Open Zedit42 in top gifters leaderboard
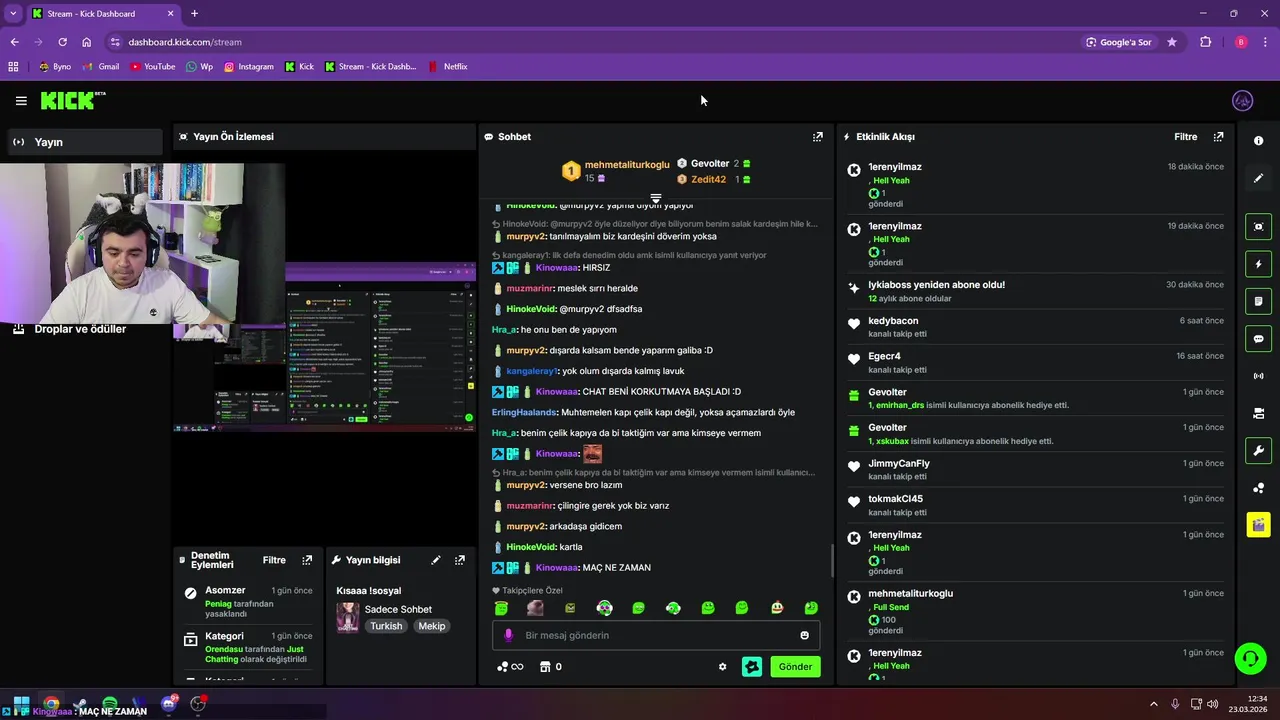Viewport: 1280px width, 720px height. pyautogui.click(x=708, y=180)
